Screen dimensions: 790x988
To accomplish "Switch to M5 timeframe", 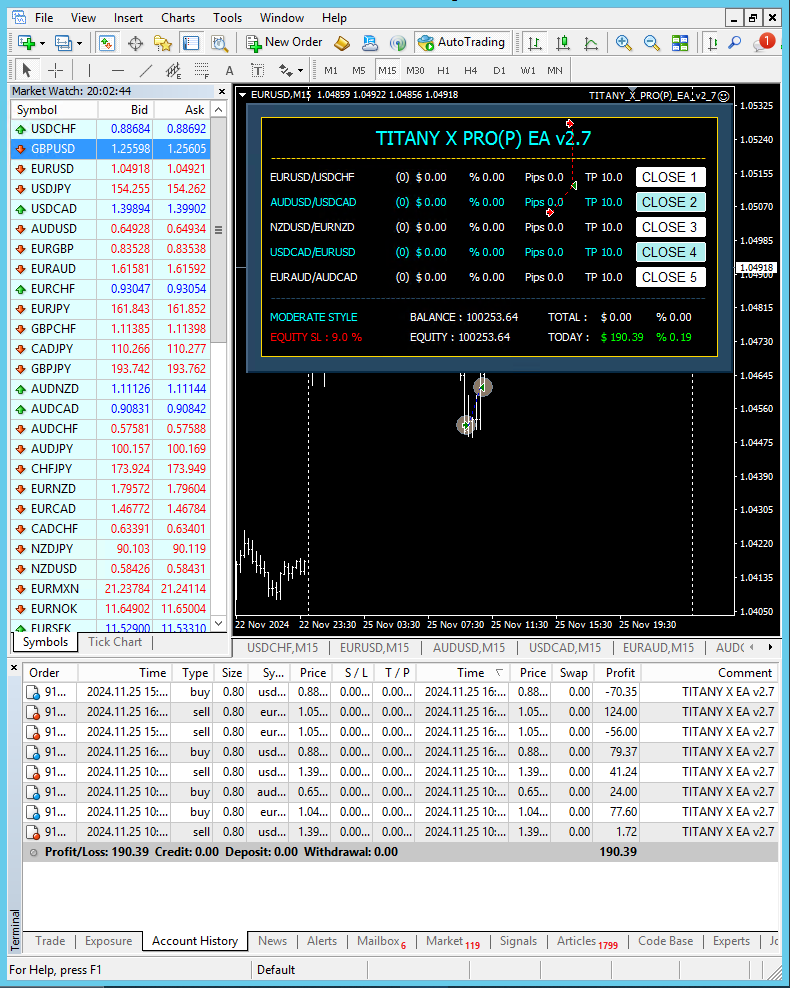I will (358, 70).
